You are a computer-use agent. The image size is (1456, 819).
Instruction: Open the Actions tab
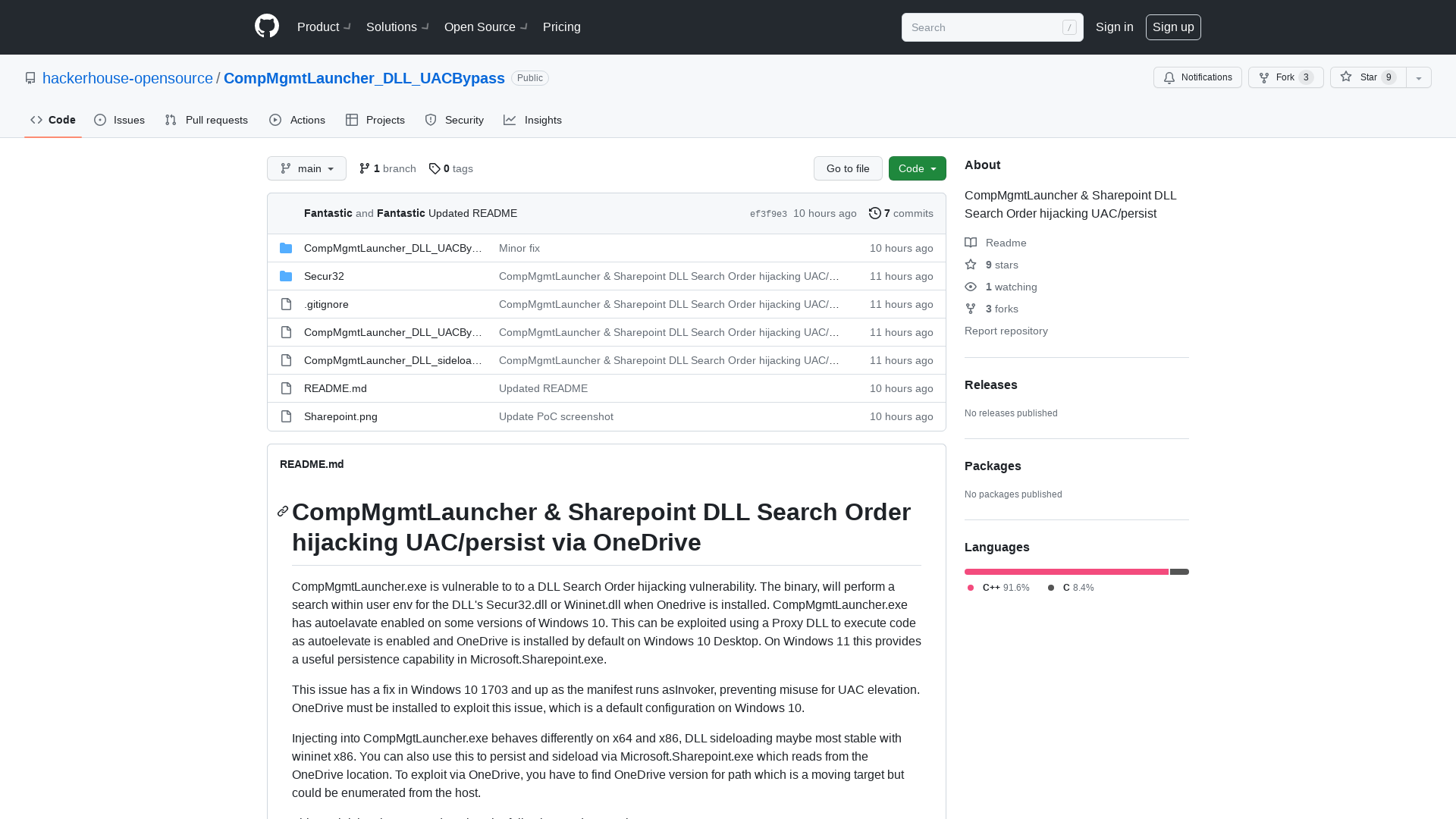[x=297, y=120]
